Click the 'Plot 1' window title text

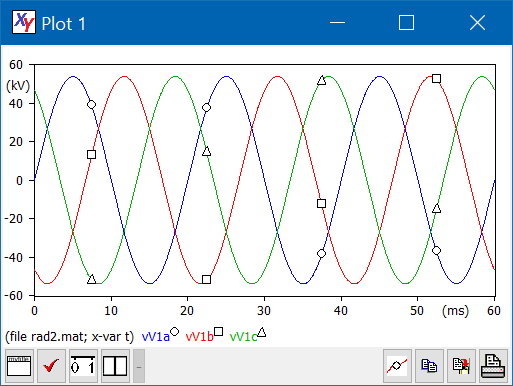click(64, 24)
